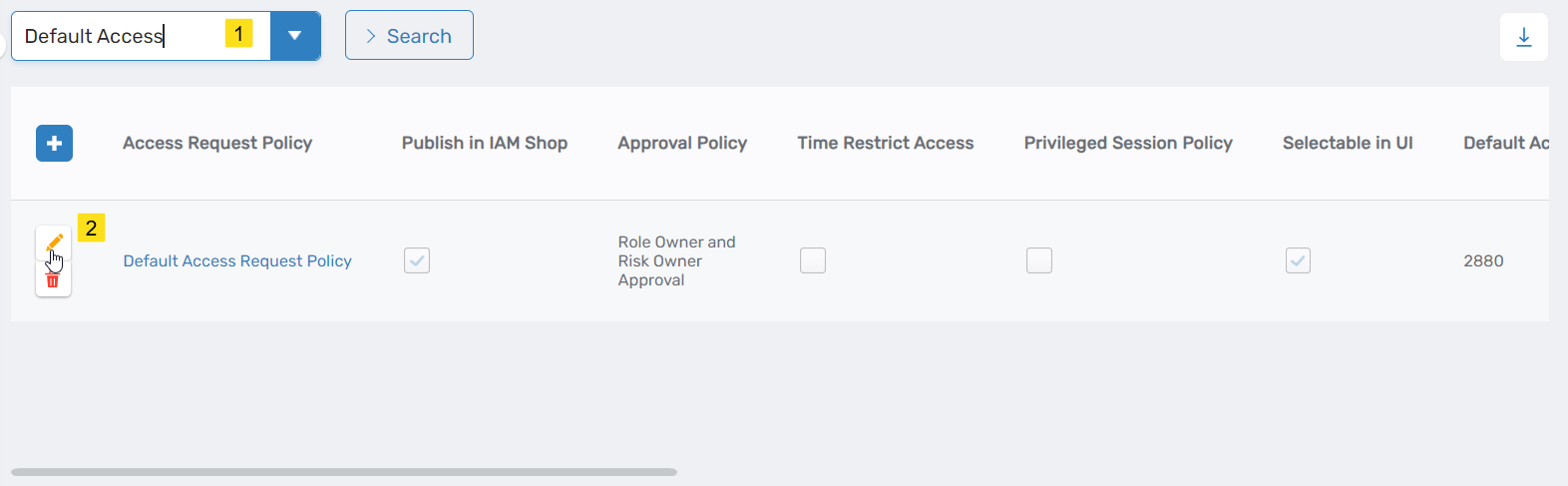Screen dimensions: 1568x486
Task: Expand the search box dropdown arrow
Action: pos(295,36)
